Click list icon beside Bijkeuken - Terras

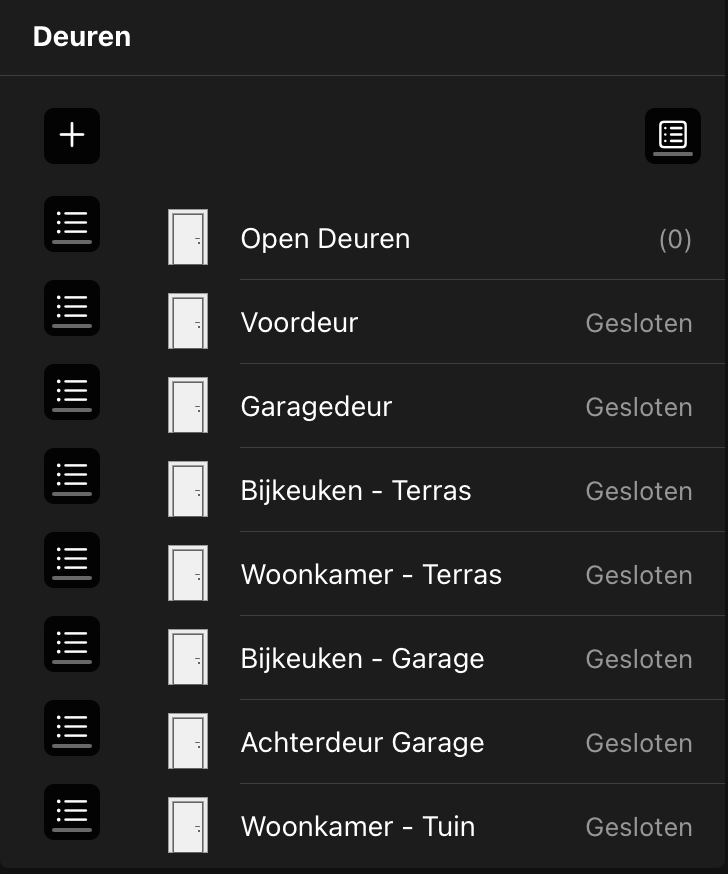click(x=72, y=476)
